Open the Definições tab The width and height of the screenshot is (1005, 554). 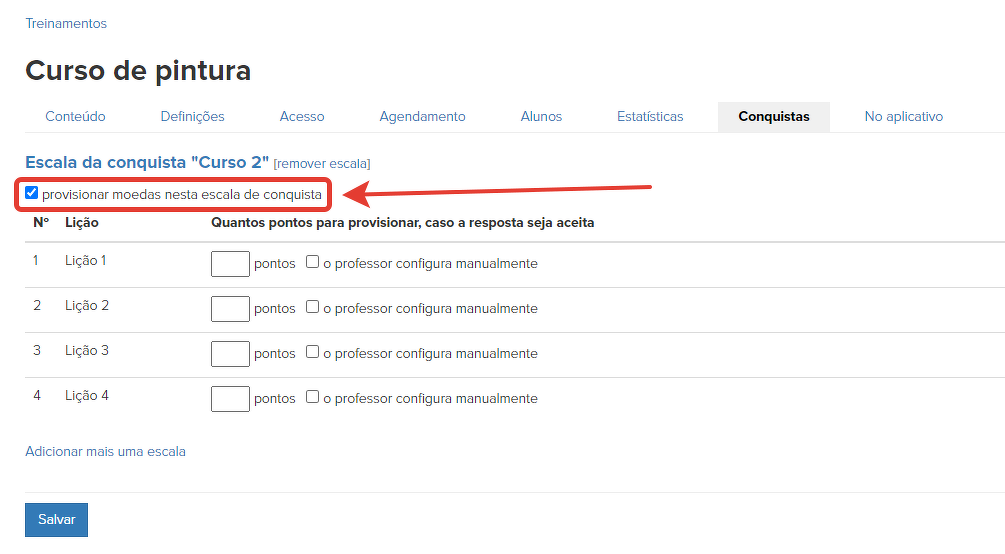click(192, 117)
